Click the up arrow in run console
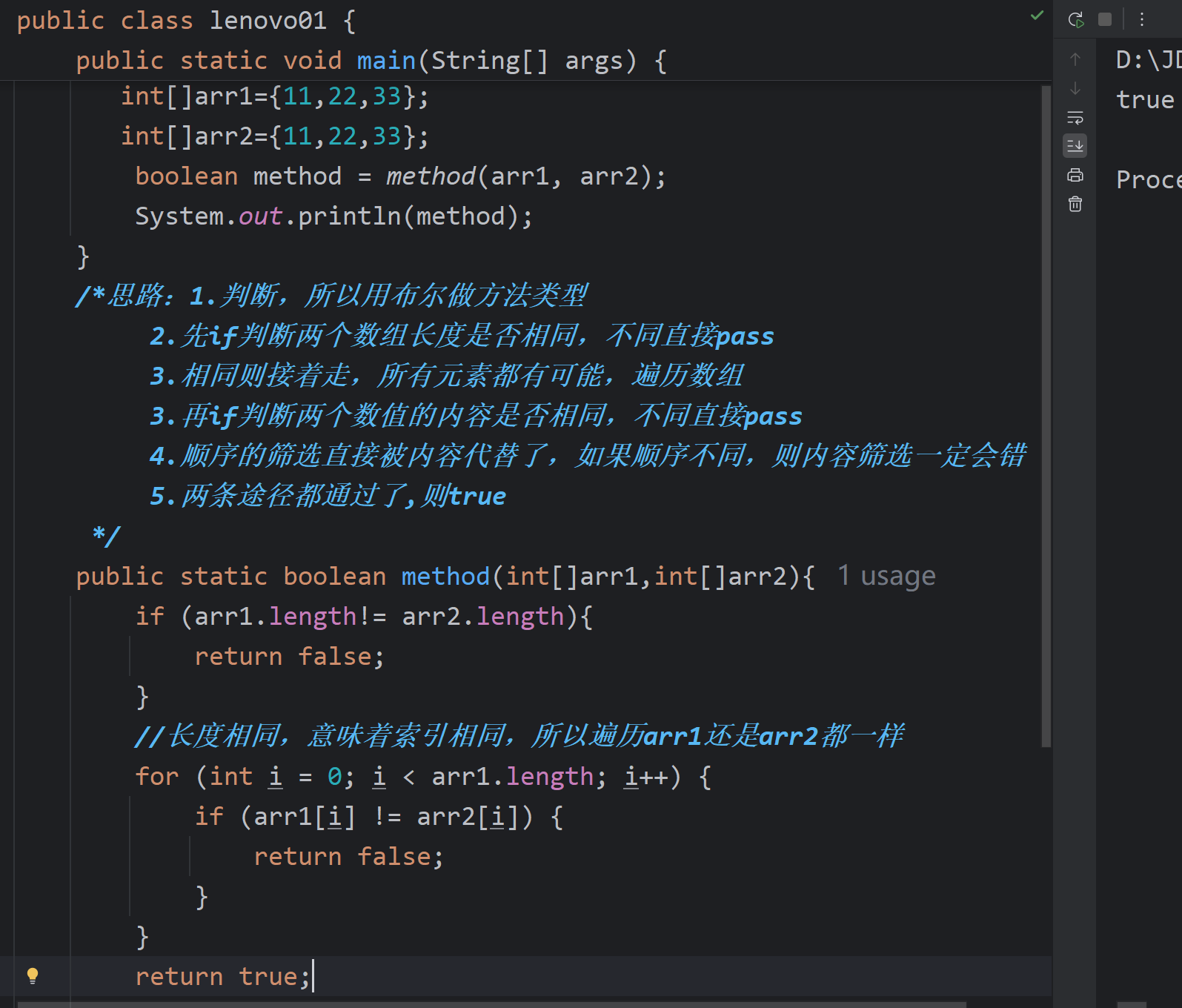 pos(1075,59)
